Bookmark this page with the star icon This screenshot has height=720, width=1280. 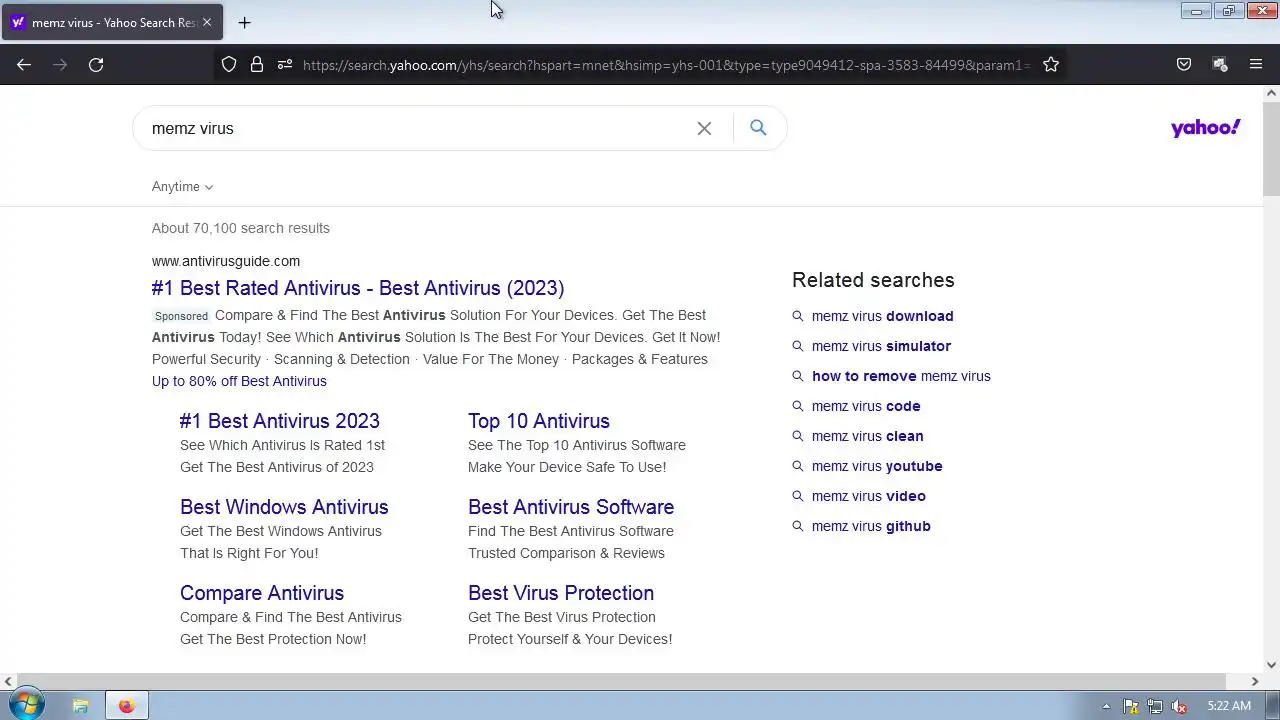[1051, 64]
